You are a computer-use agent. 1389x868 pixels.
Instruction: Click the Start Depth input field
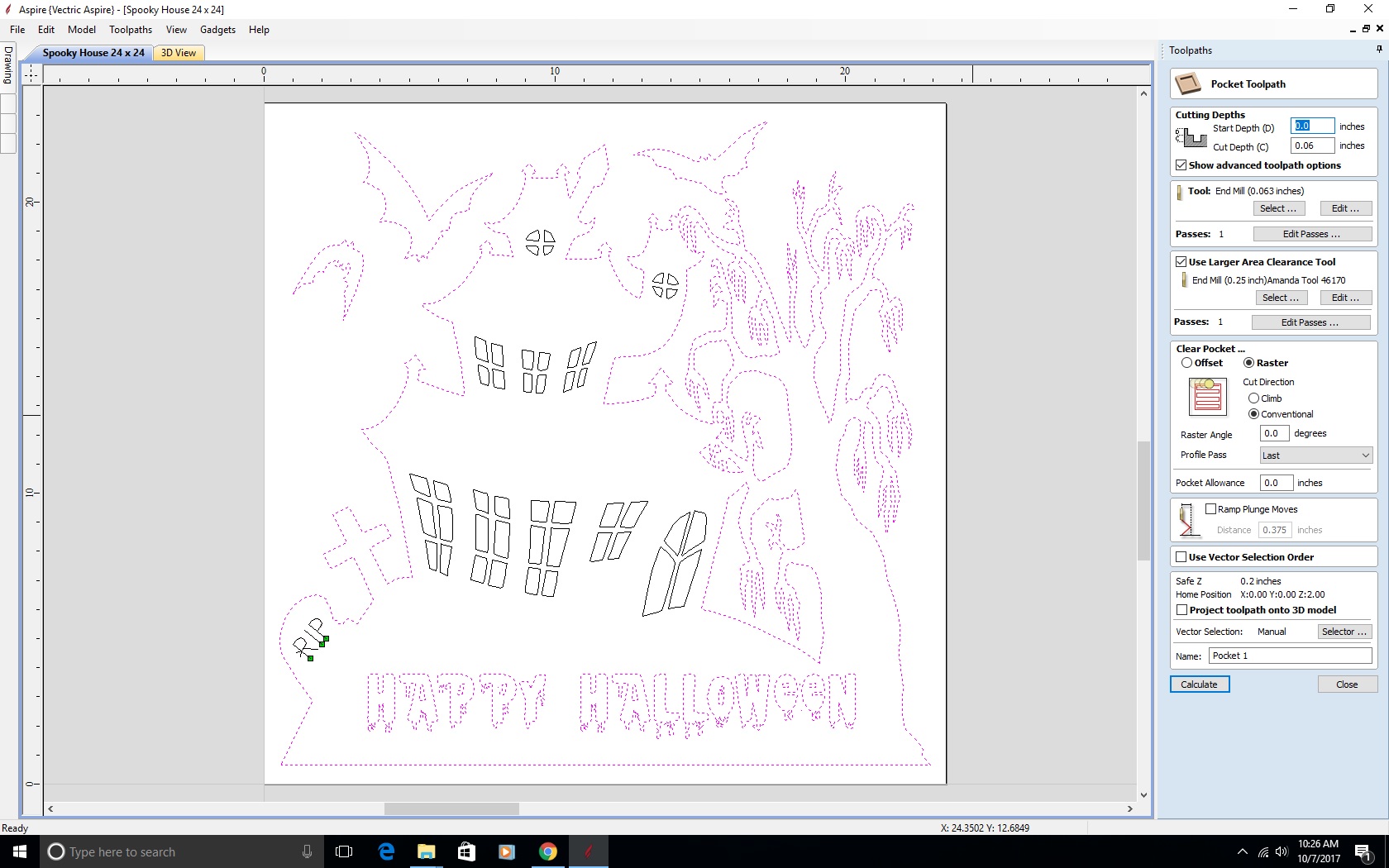click(1312, 126)
